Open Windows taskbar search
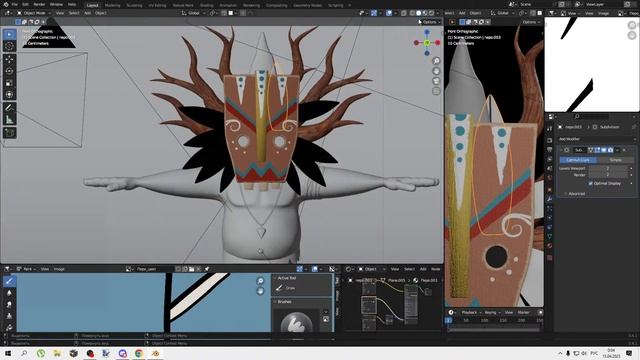Image resolution: width=640 pixels, height=360 pixels. tap(24, 353)
